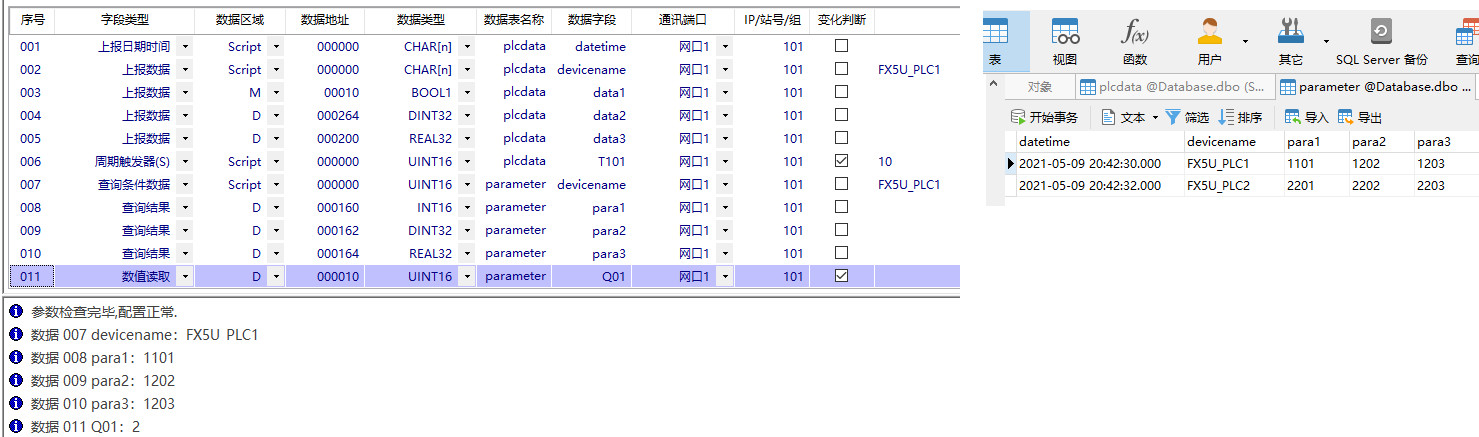Uncheck 变化判断 checkbox in row 006
Viewport: 1479px width, 437px height.
tap(841, 161)
